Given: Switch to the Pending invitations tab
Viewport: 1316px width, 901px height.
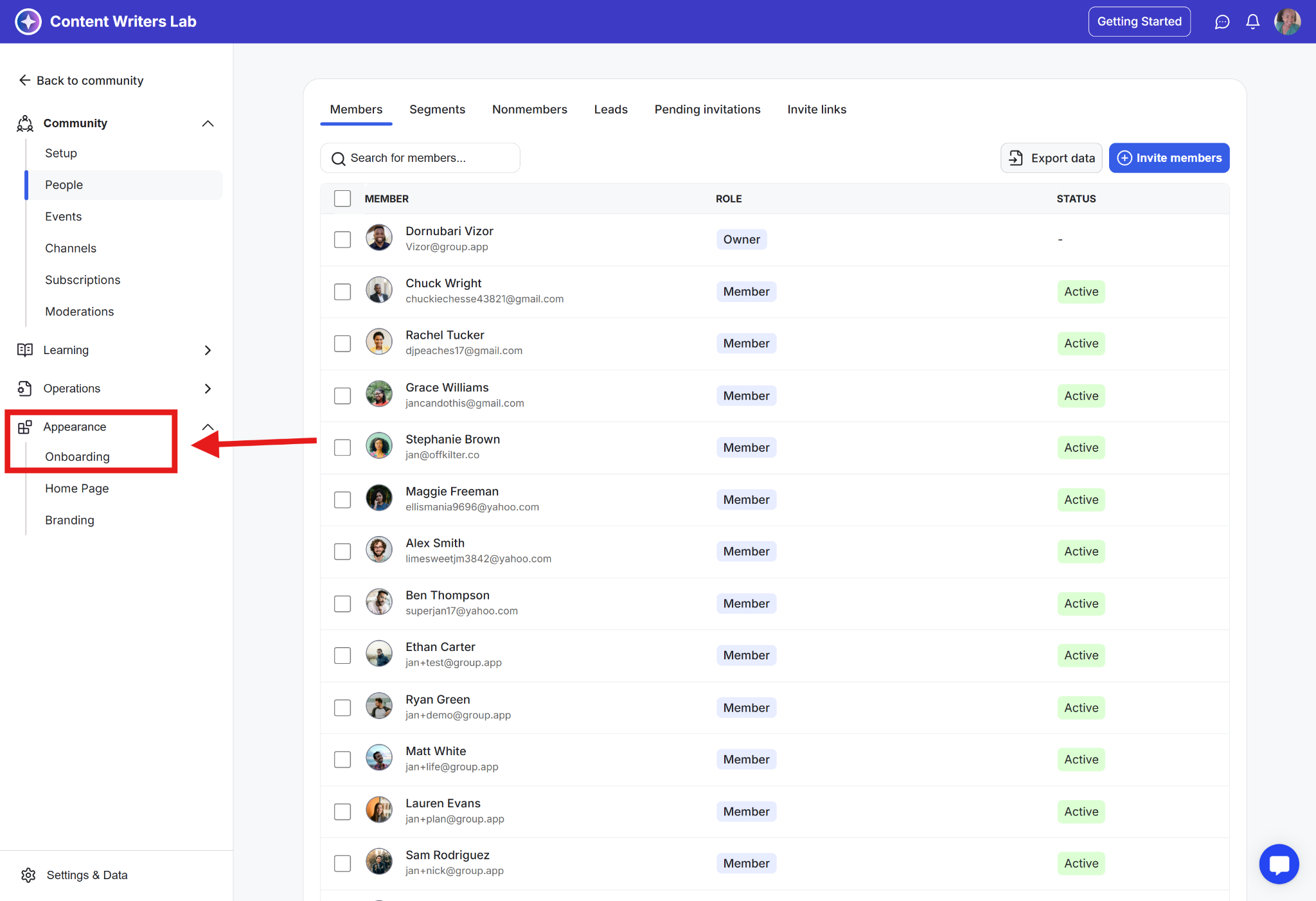Looking at the screenshot, I should click(707, 109).
